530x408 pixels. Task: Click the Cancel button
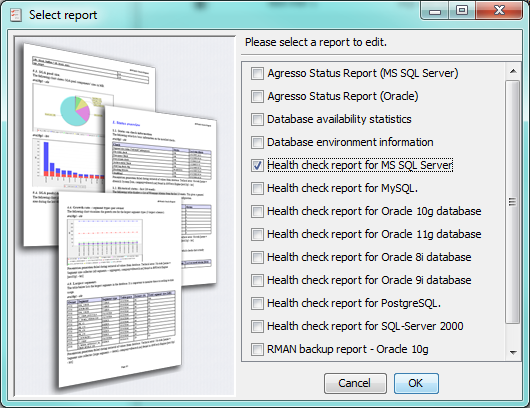tap(355, 383)
